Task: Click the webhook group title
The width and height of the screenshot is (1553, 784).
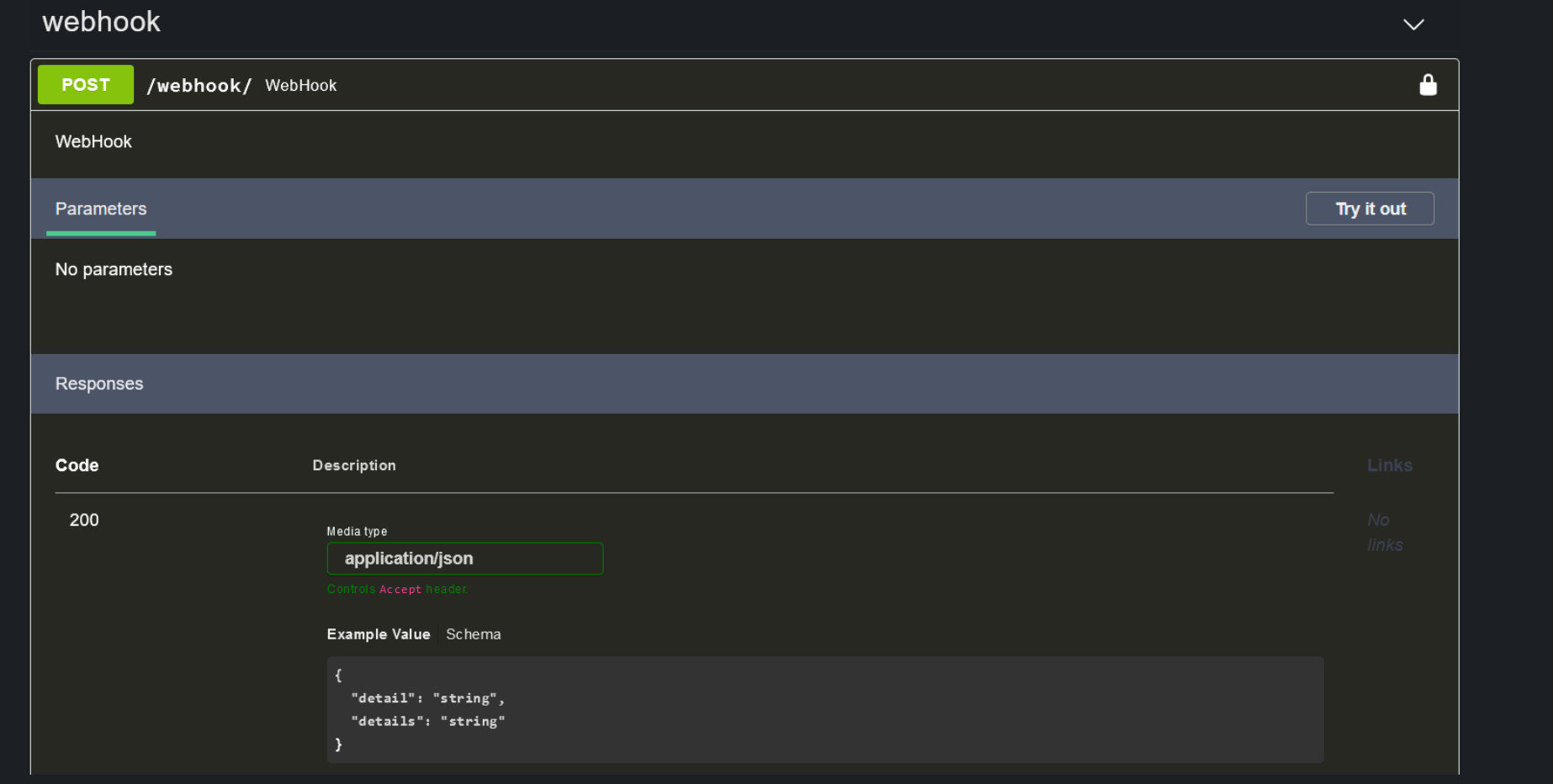Action: (x=101, y=22)
